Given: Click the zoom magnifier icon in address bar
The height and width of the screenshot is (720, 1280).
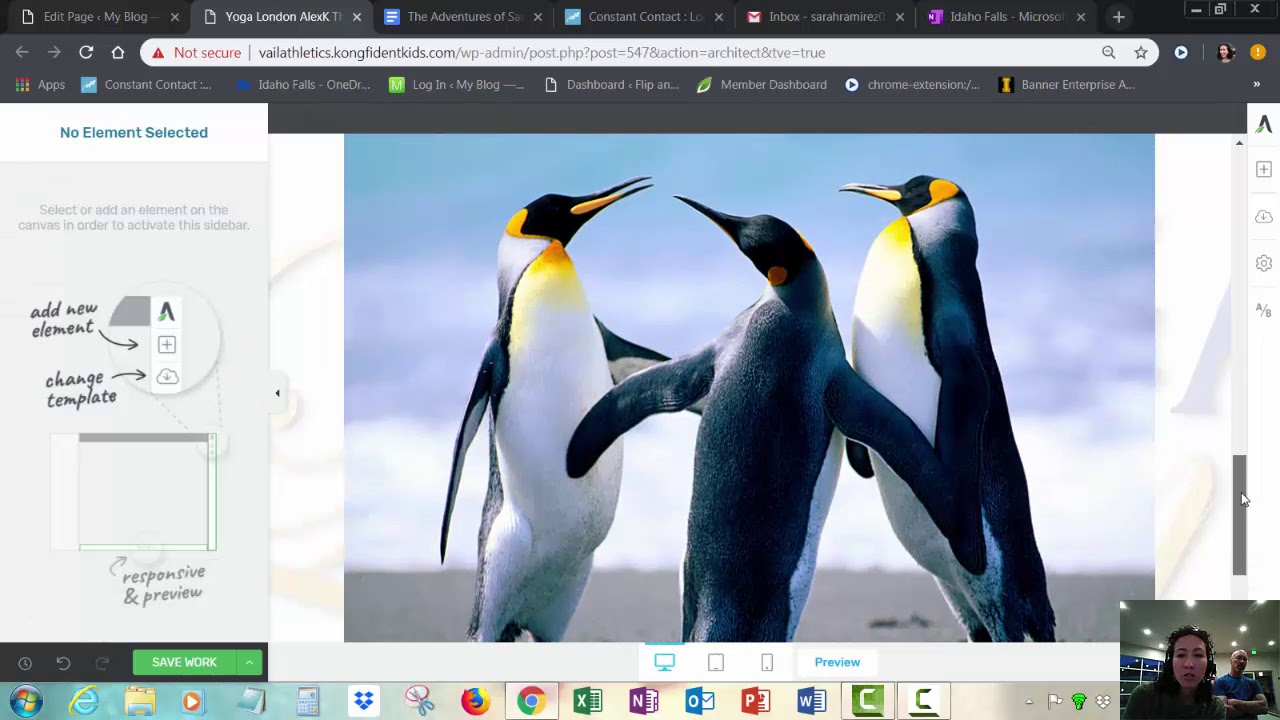Looking at the screenshot, I should (x=1109, y=52).
